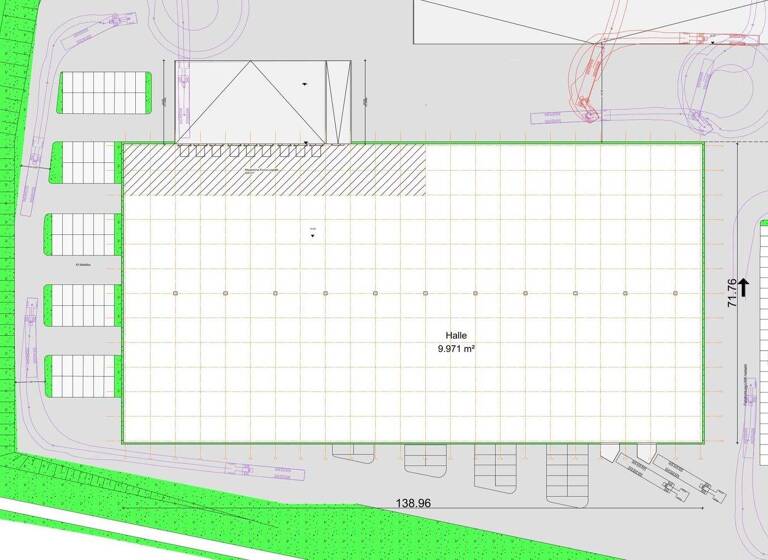Click the '138.96' width dimension
The image size is (768, 560).
pyautogui.click(x=413, y=503)
